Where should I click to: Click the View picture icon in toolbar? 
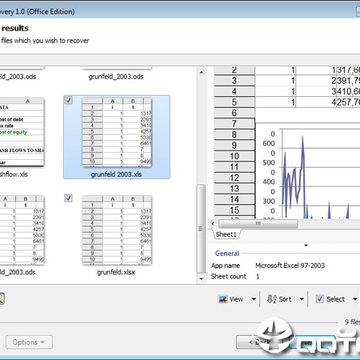click(x=223, y=299)
